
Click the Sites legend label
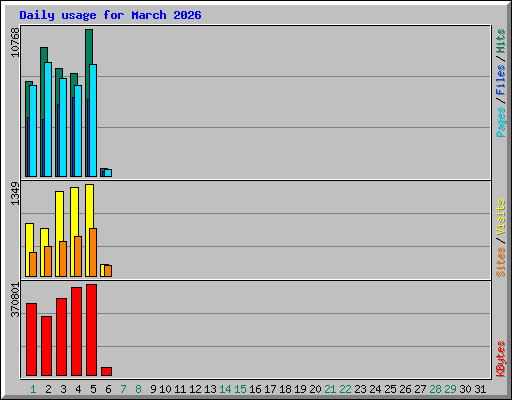click(x=501, y=262)
